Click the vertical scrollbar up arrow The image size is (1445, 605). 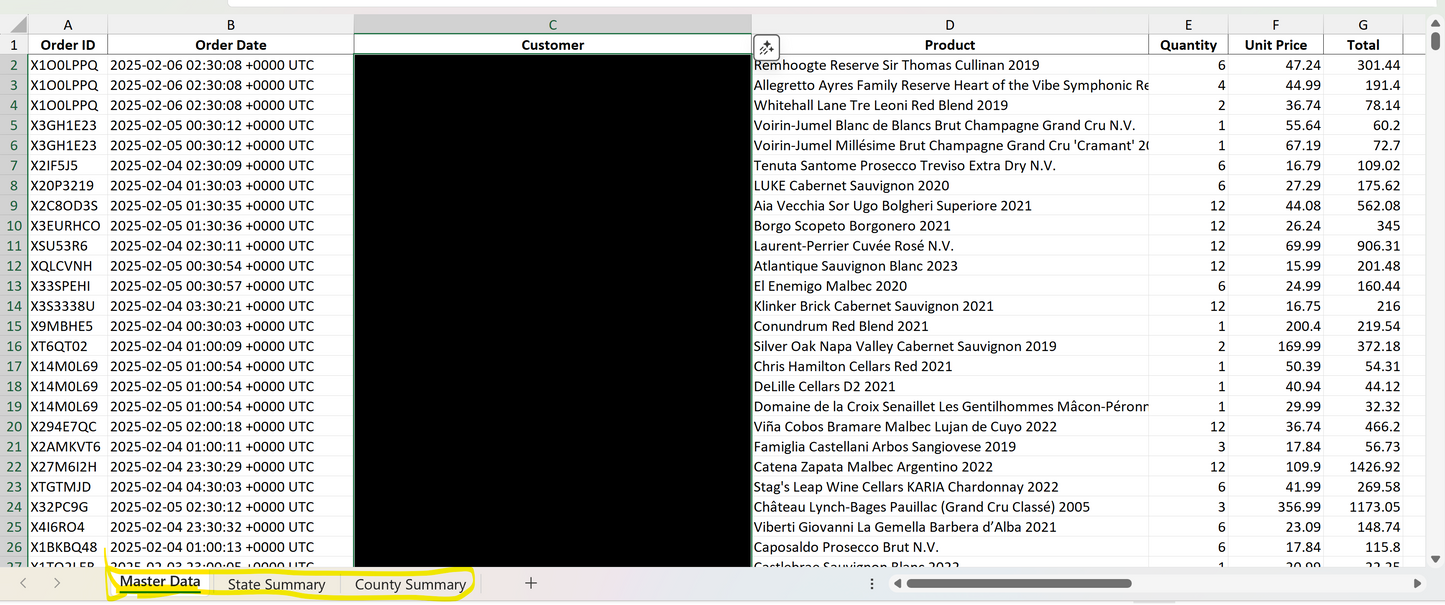pyautogui.click(x=1436, y=24)
